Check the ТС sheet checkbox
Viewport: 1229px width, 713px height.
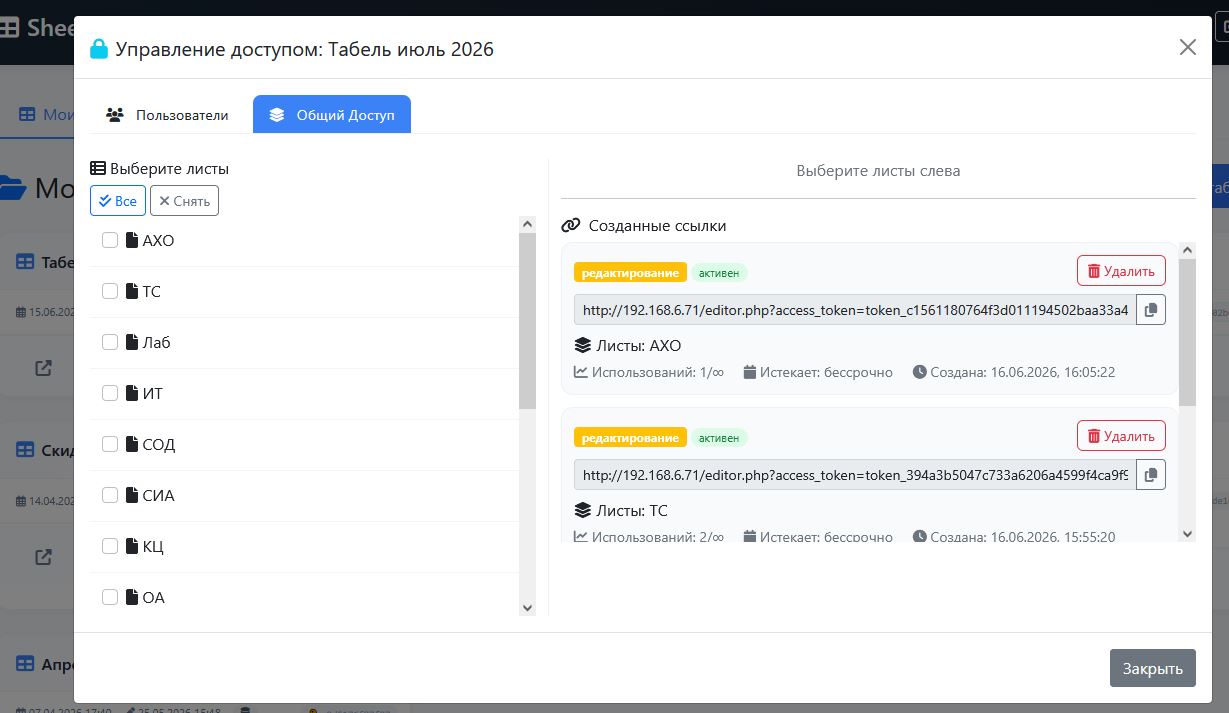[110, 291]
